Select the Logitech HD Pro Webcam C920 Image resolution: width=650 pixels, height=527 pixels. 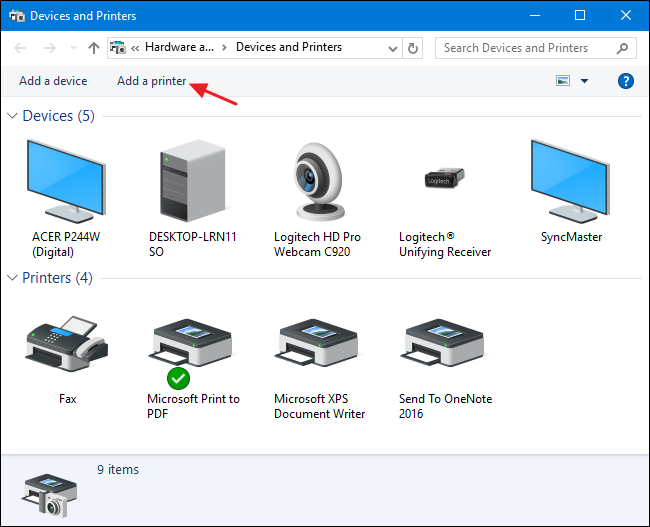coord(320,181)
